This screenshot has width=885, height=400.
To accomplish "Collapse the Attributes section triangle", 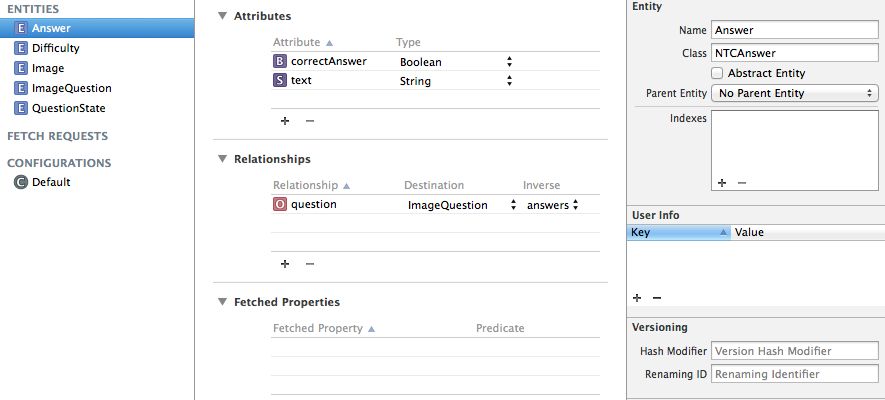I will coord(221,17).
